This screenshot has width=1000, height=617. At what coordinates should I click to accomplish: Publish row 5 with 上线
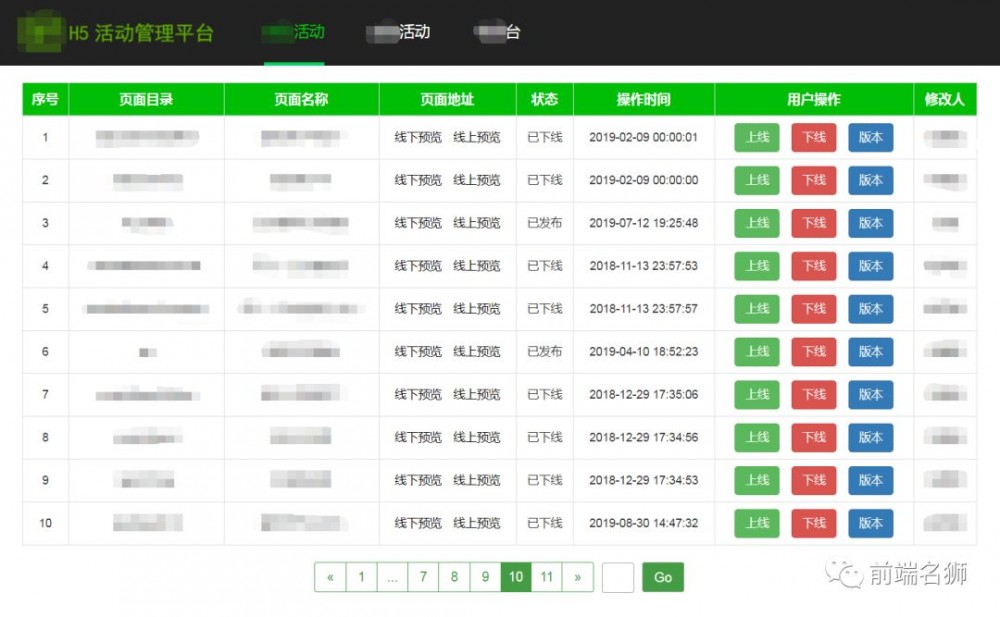click(756, 309)
